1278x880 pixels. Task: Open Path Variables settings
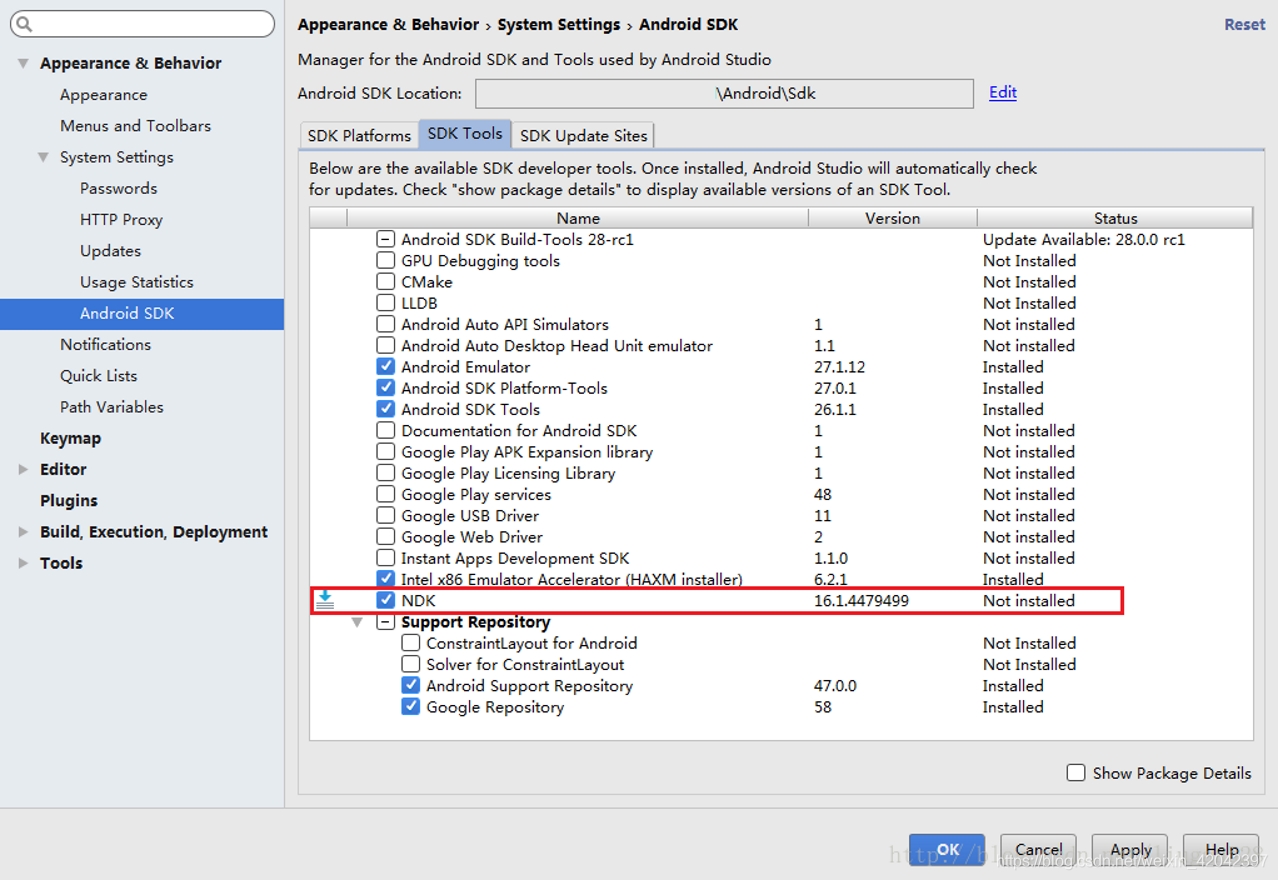(x=111, y=407)
